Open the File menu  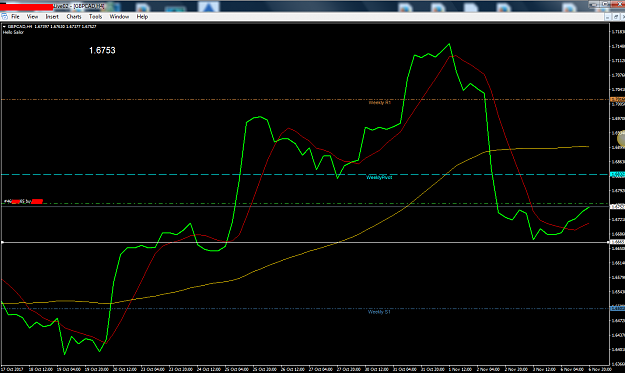click(15, 17)
